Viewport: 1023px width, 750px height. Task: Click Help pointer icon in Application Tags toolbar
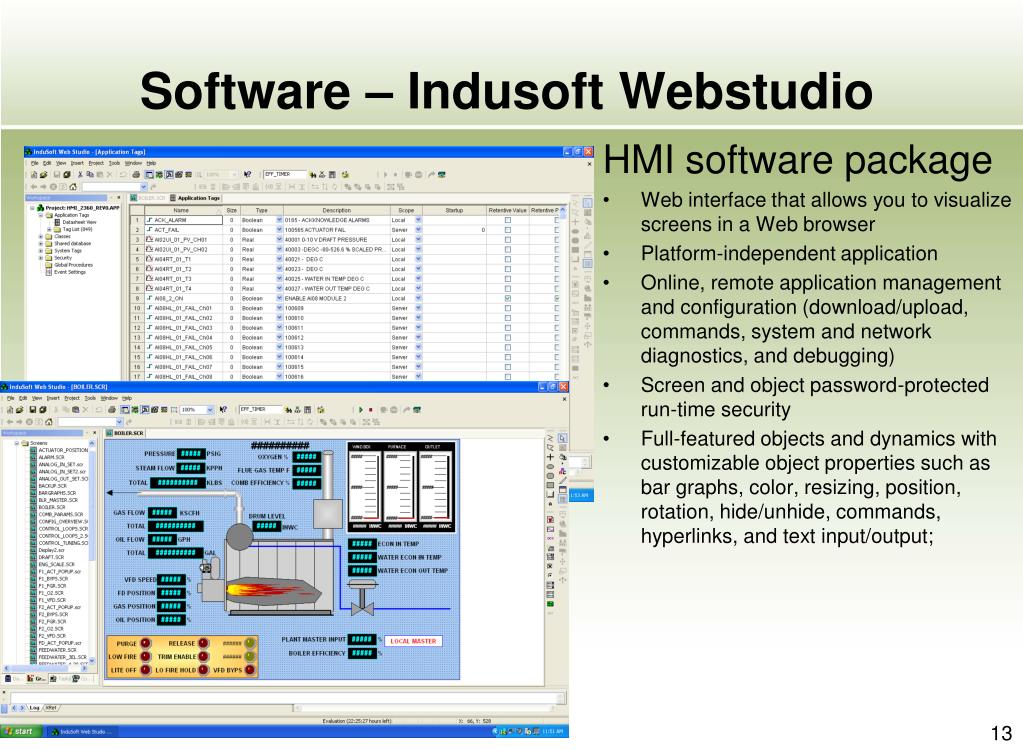[x=247, y=175]
